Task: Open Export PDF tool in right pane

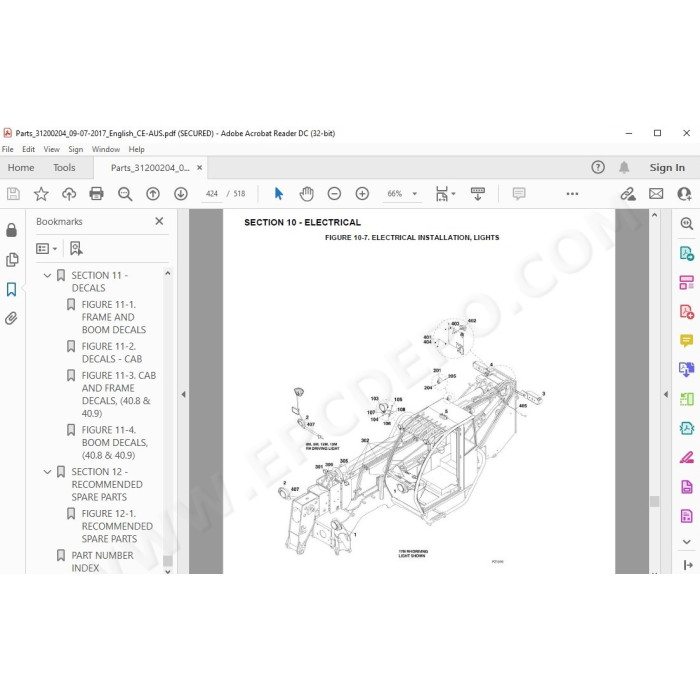Action: click(687, 253)
